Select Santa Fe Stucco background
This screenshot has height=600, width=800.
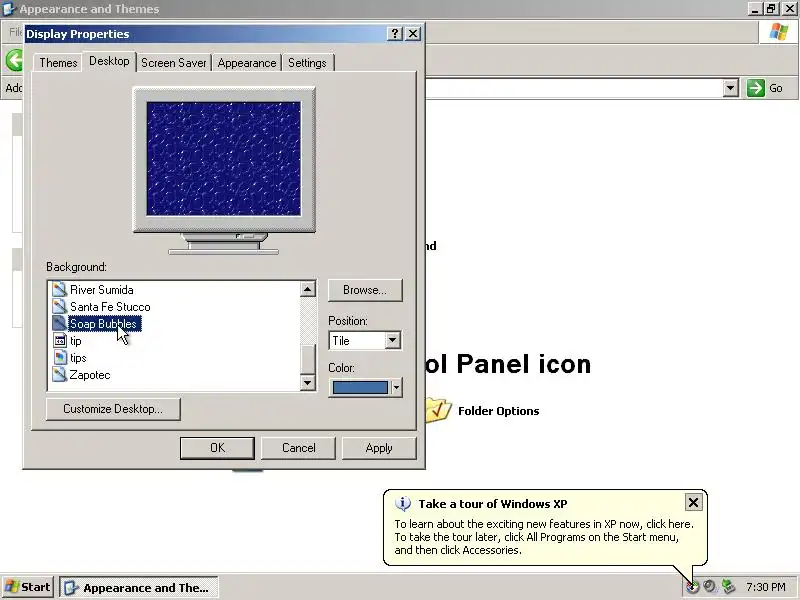(110, 307)
